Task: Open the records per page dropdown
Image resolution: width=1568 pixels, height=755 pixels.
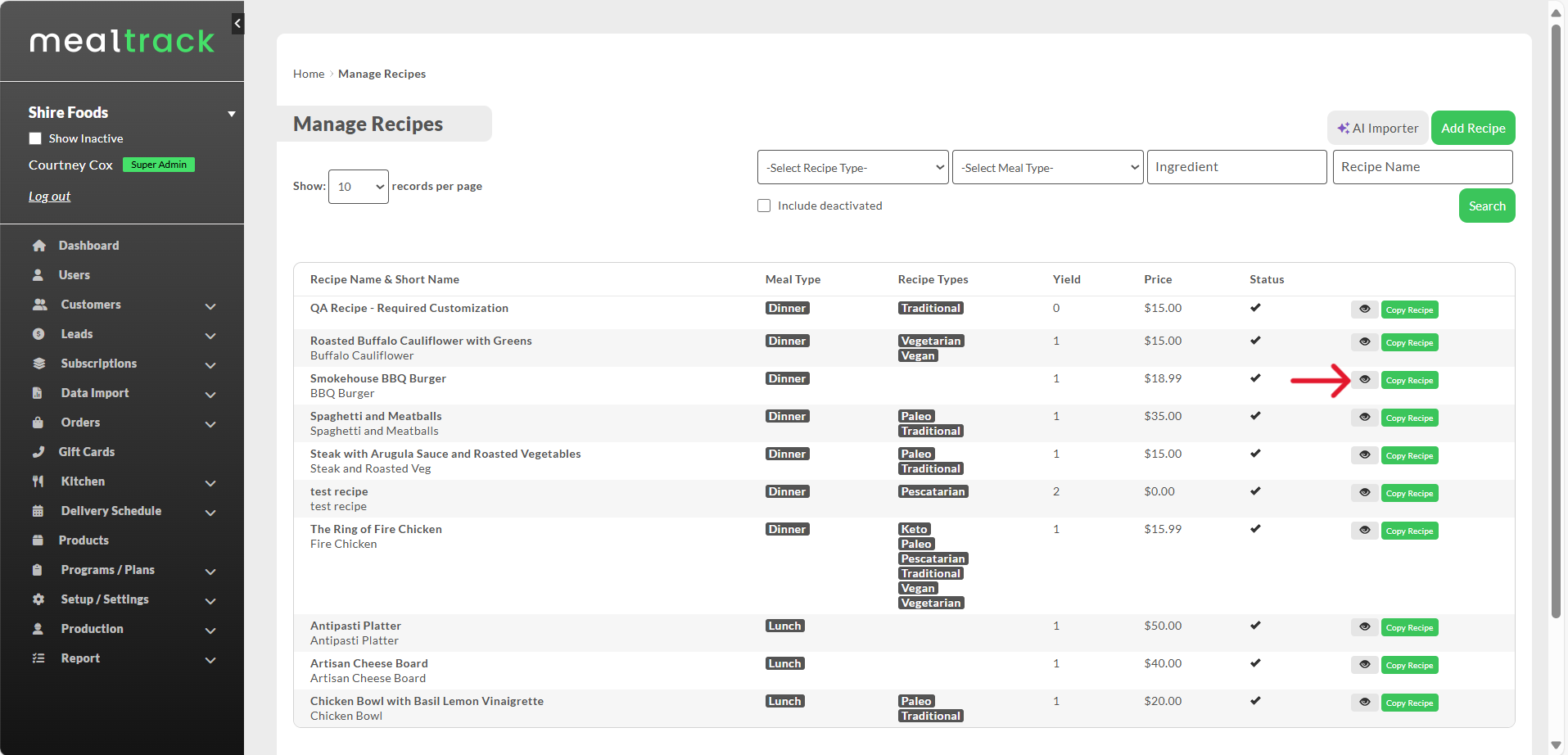Action: pos(359,187)
